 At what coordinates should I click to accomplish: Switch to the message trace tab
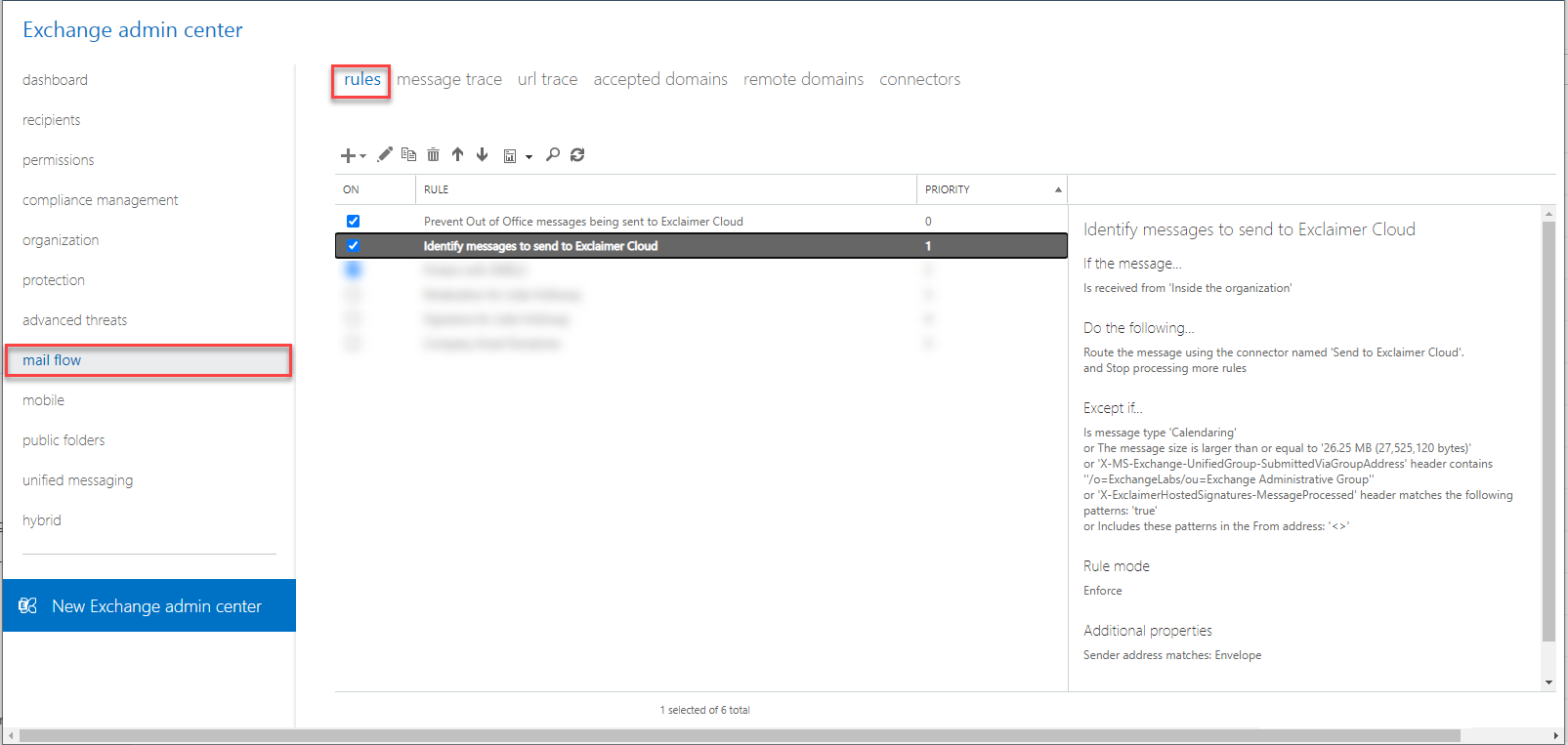(449, 79)
